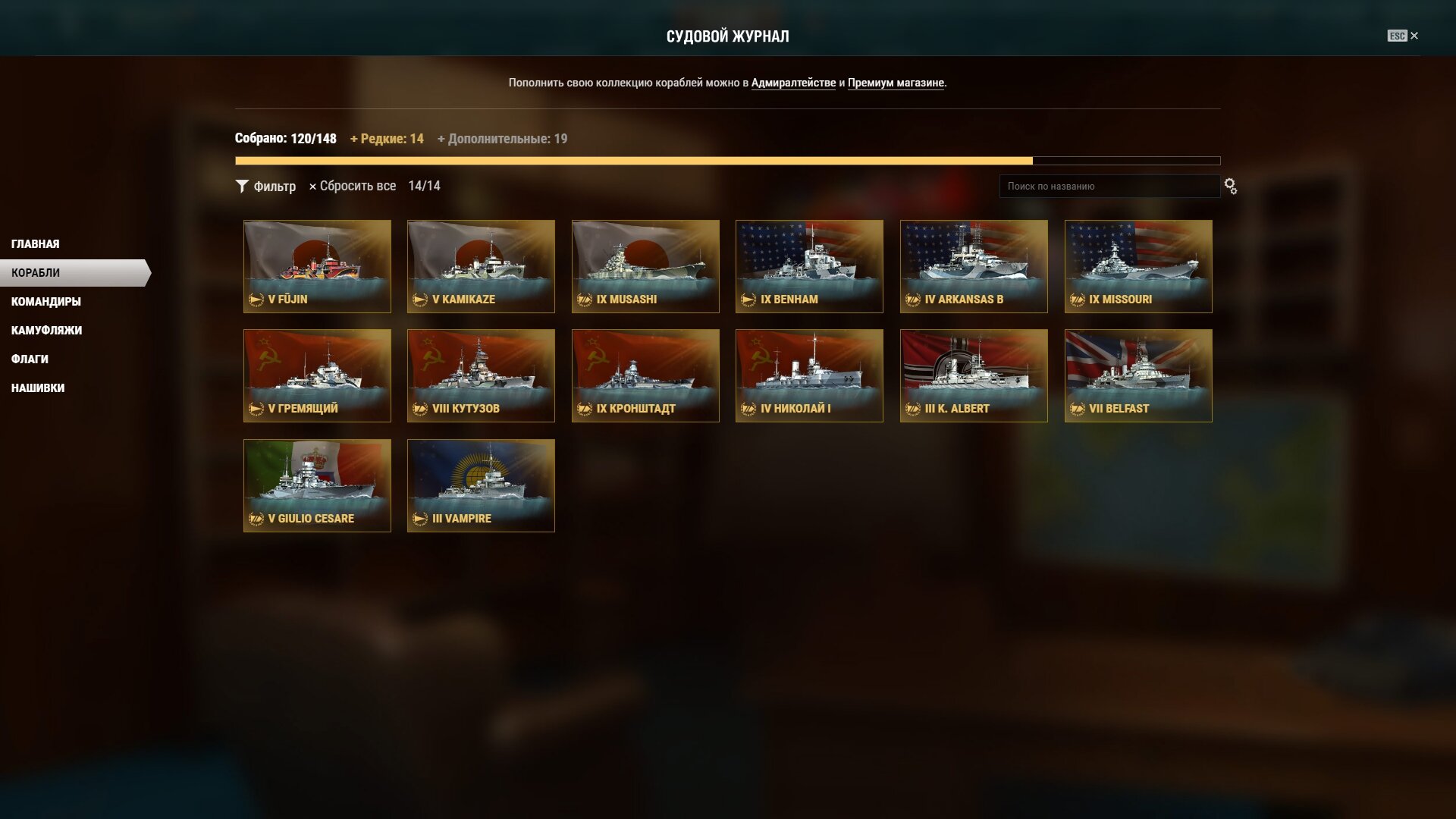Screen dimensions: 1456x819
Task: Focus the Поиск по названию search field
Action: click(x=1109, y=187)
